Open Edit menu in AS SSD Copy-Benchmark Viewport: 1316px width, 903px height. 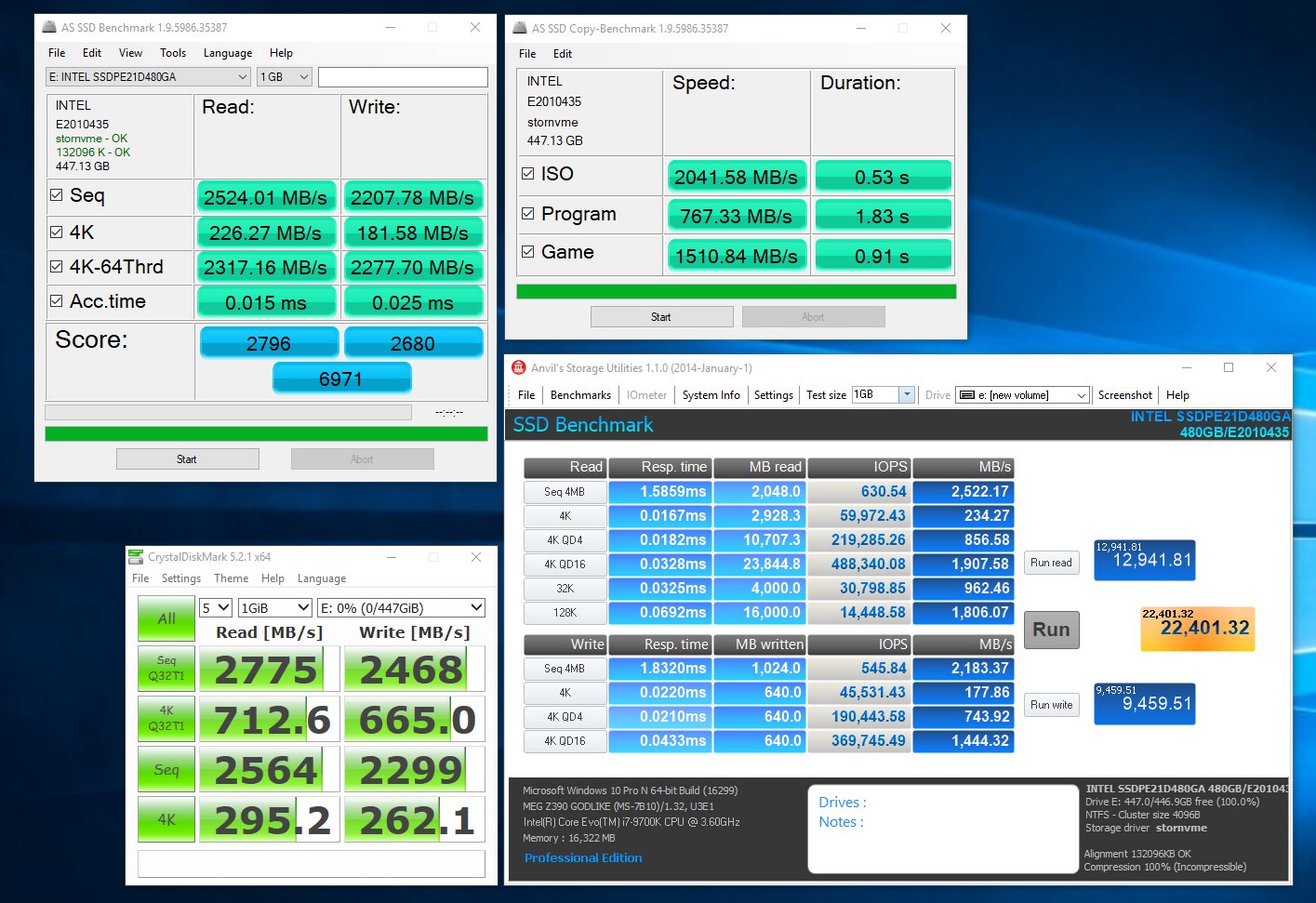563,54
